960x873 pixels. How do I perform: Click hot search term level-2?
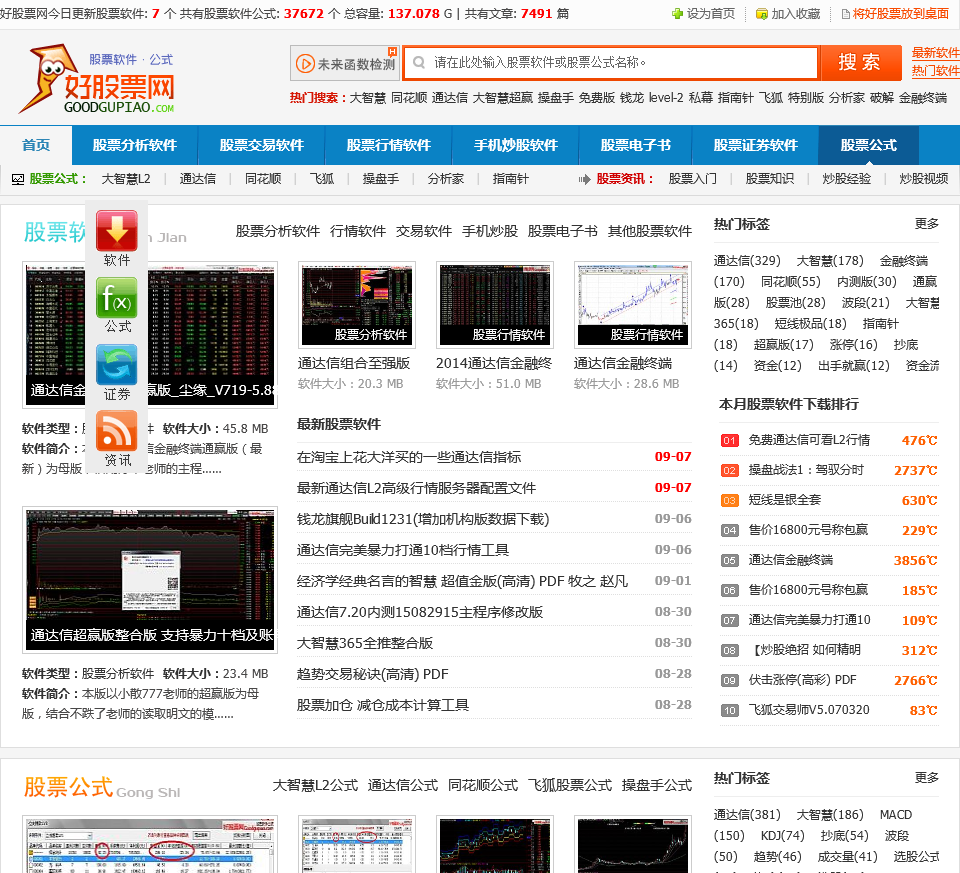[x=666, y=98]
